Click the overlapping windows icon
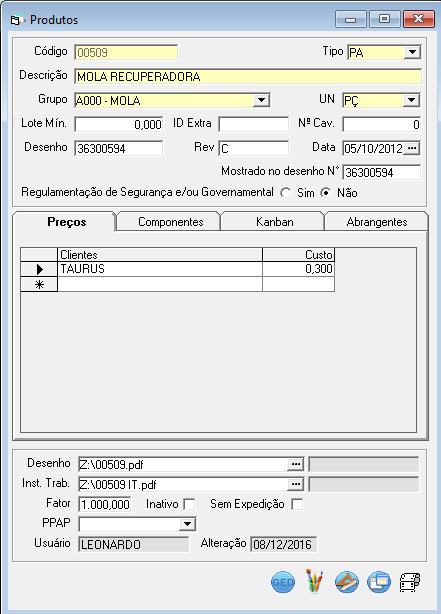This screenshot has height=614, width=441. (379, 582)
